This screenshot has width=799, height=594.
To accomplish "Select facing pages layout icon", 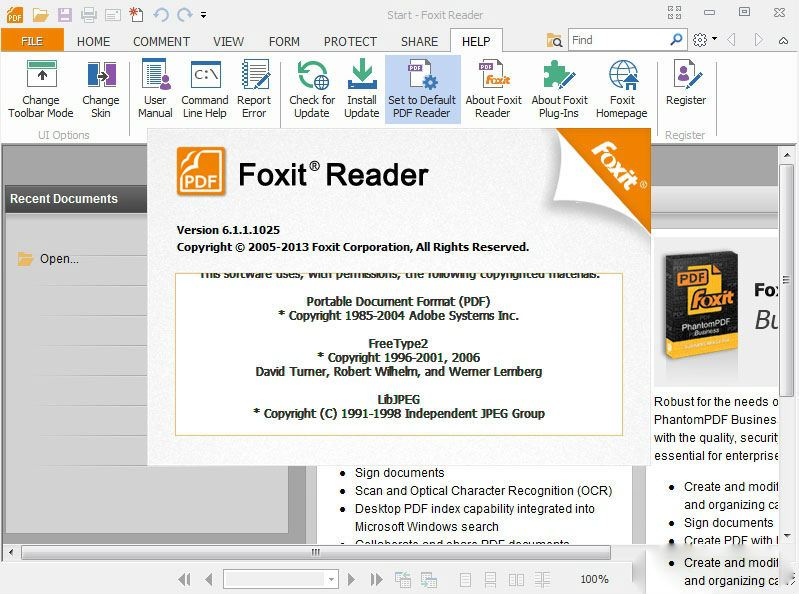I will coord(516,580).
